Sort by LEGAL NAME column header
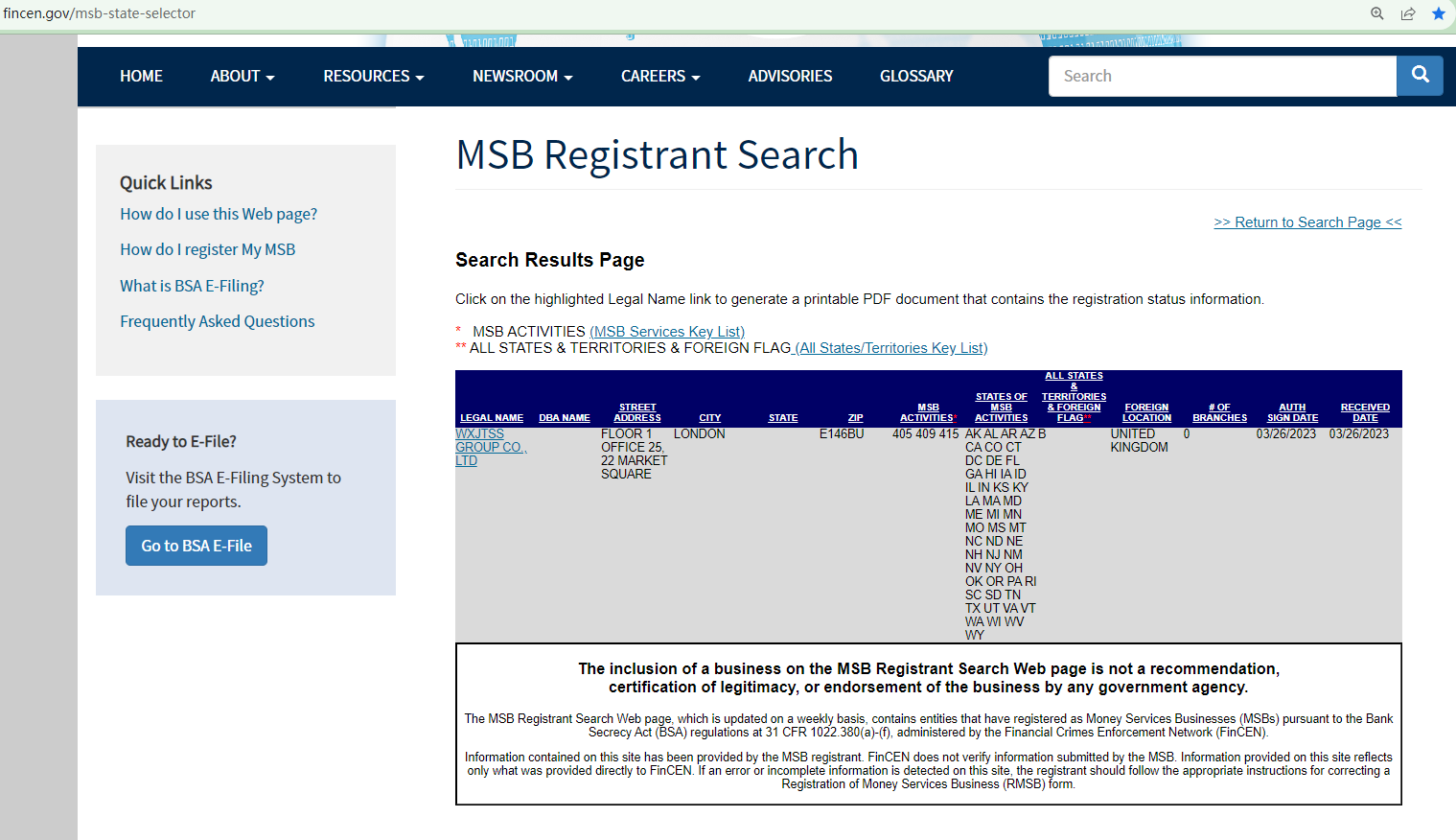 tap(492, 418)
